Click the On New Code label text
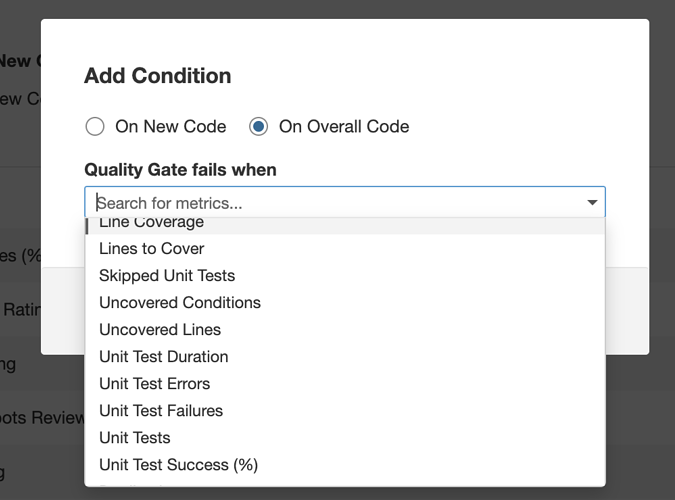Viewport: 675px width, 500px height. click(170, 126)
